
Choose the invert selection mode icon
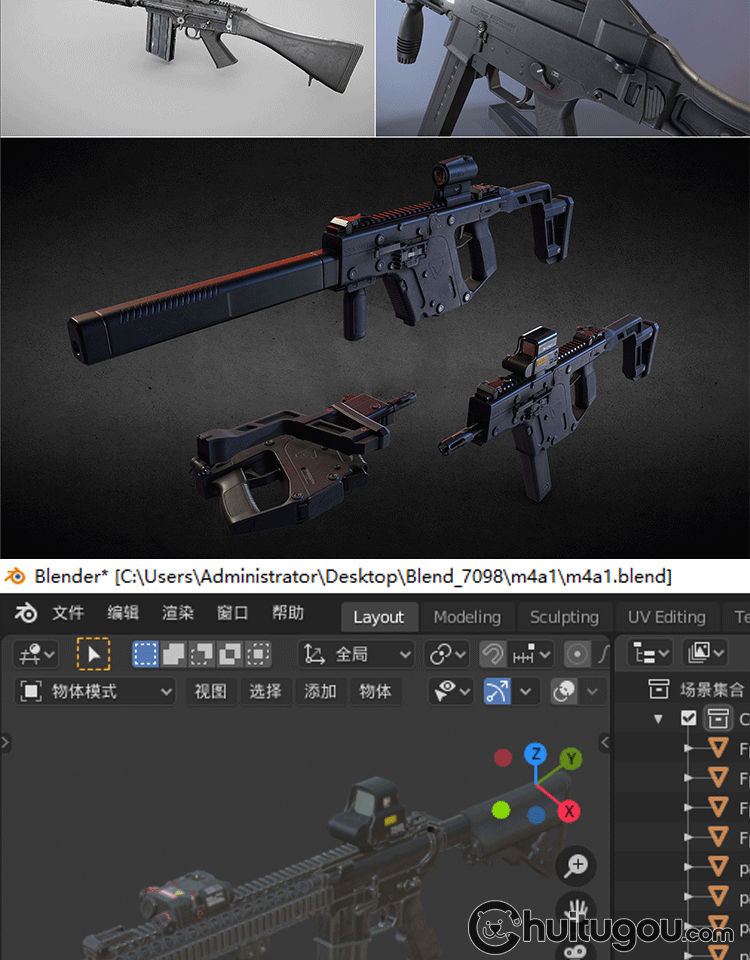click(x=230, y=654)
